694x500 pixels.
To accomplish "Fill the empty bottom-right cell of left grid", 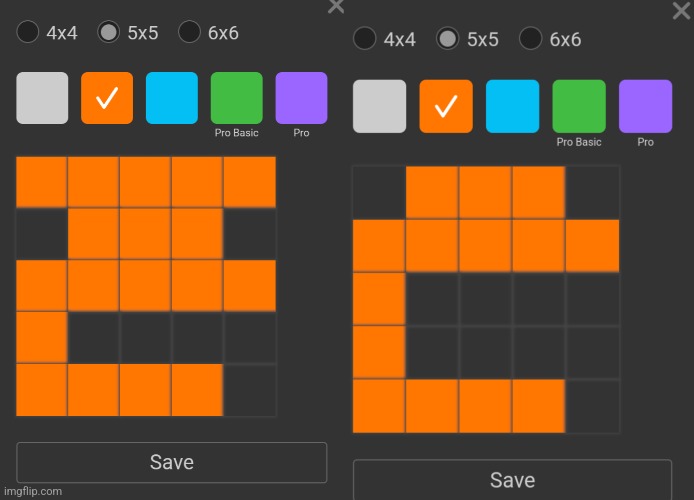I will coord(250,390).
